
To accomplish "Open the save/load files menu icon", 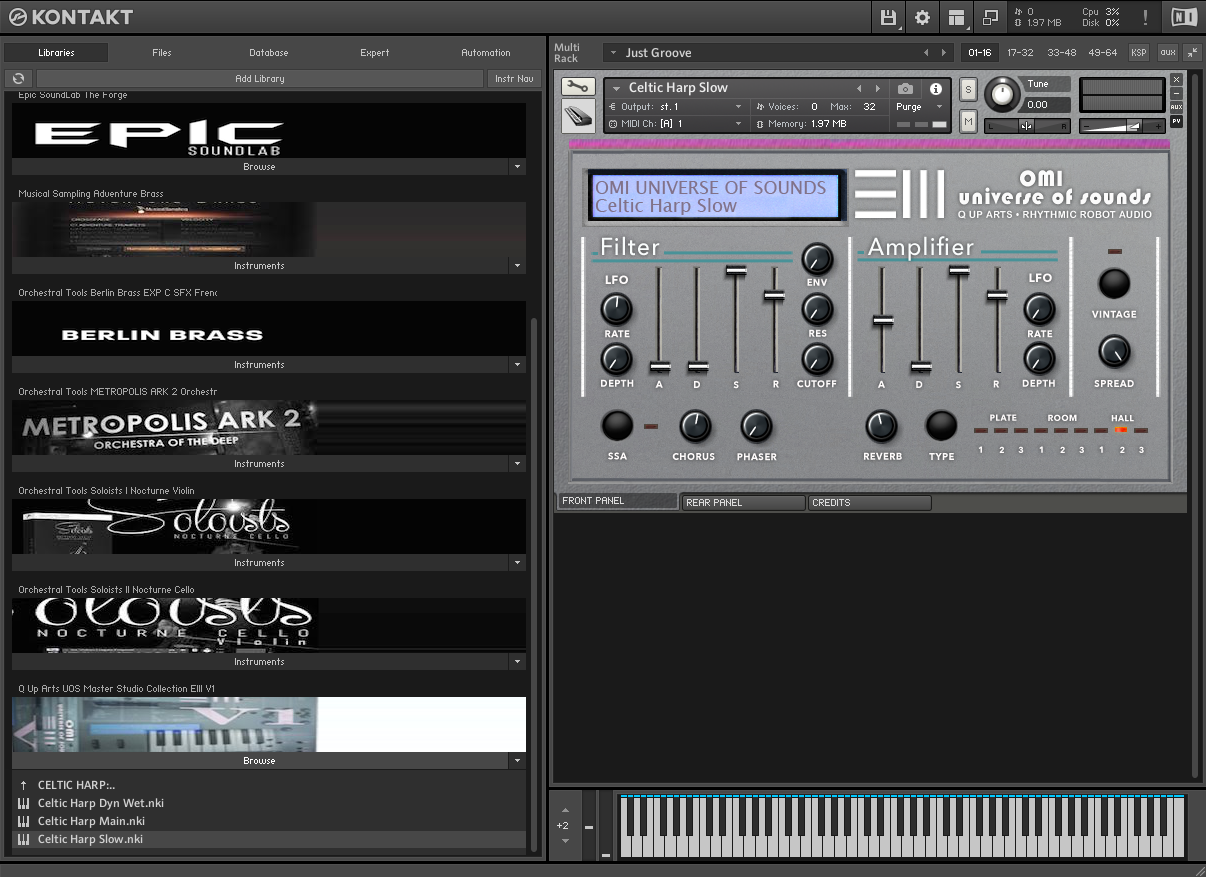I will pos(888,17).
